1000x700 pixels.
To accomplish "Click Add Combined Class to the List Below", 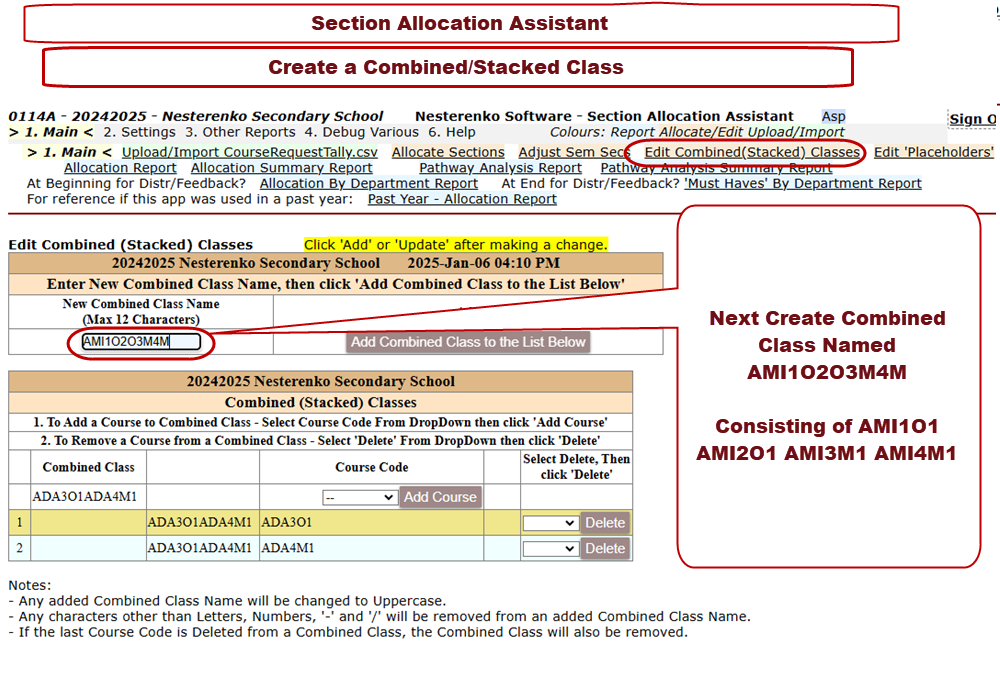I will coord(468,342).
